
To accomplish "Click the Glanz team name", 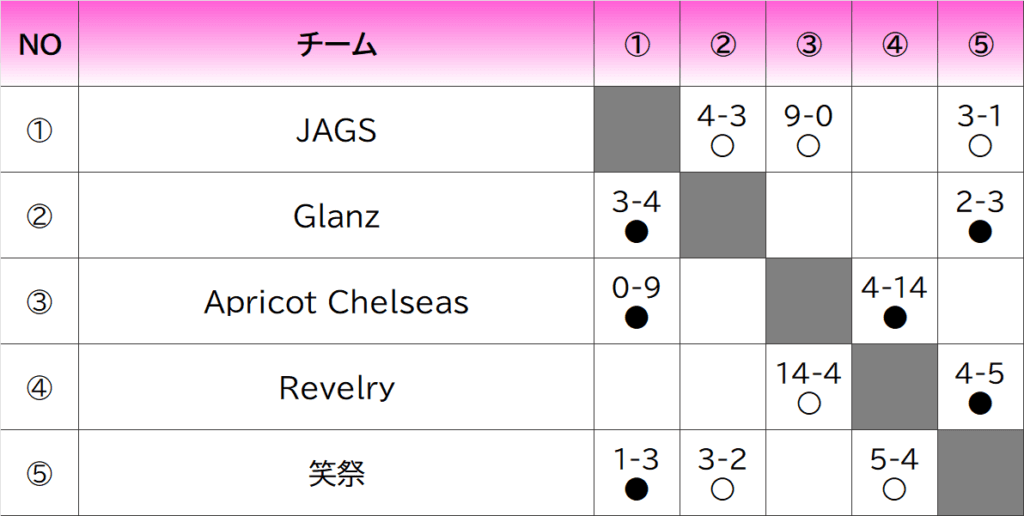I will (336, 216).
